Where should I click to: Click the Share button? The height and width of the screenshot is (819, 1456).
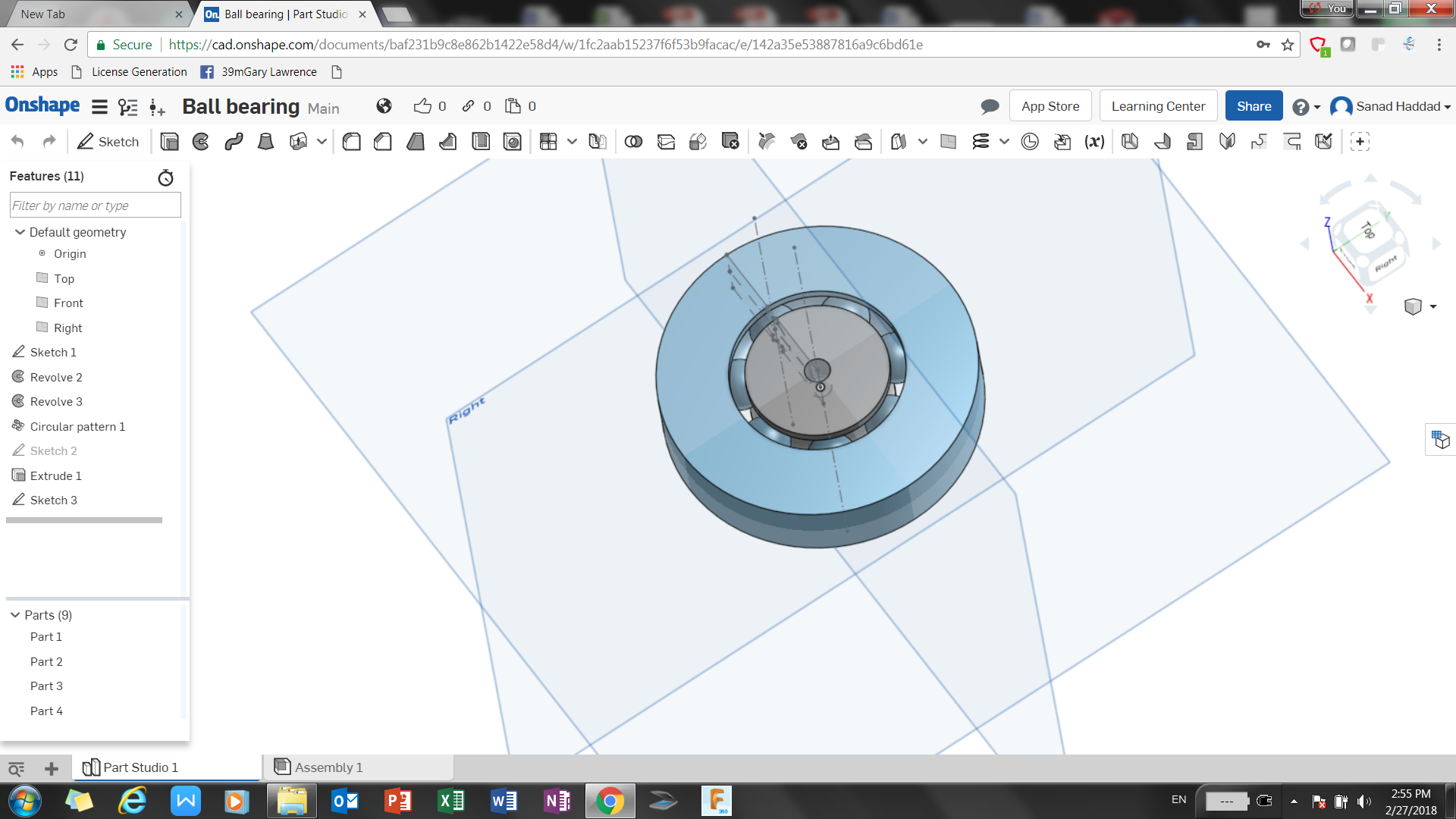click(x=1254, y=106)
